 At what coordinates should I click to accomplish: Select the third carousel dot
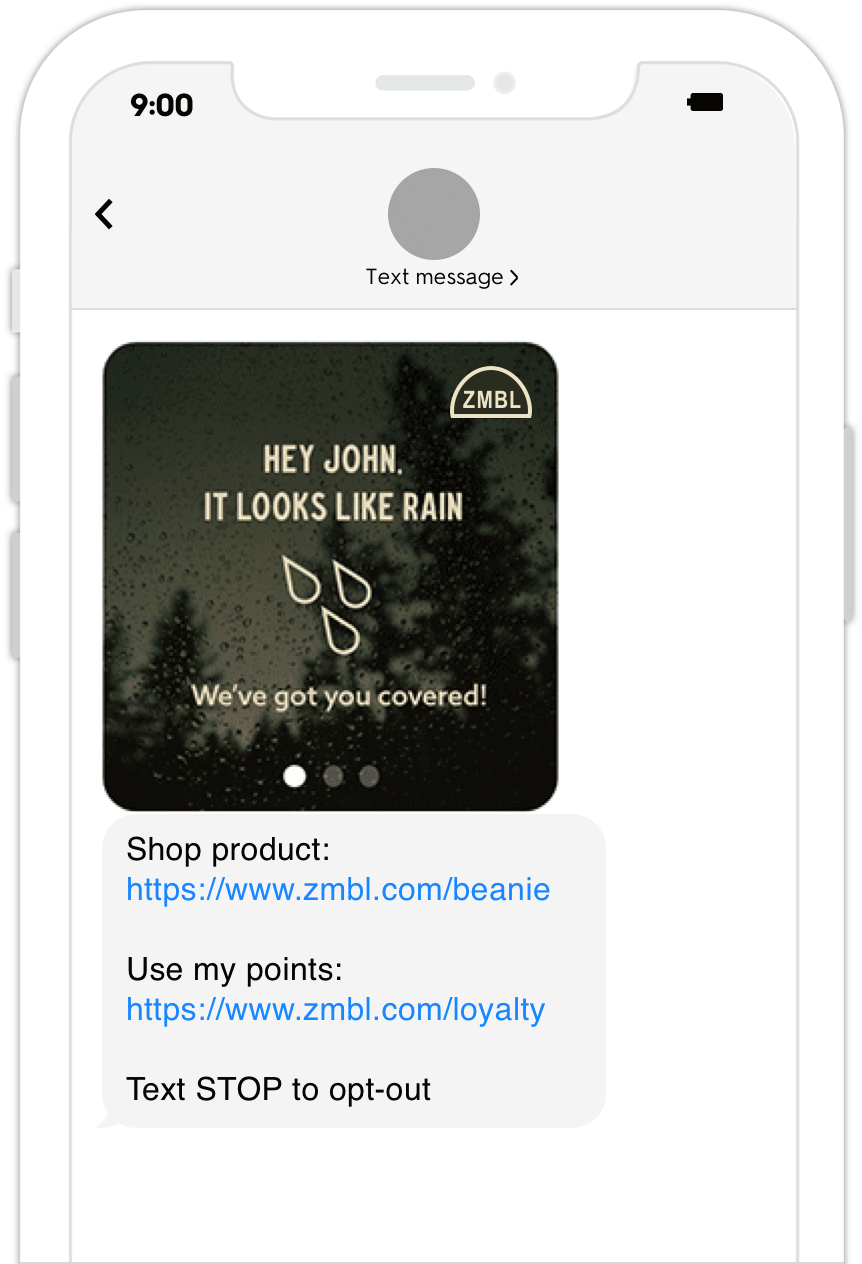tap(369, 776)
